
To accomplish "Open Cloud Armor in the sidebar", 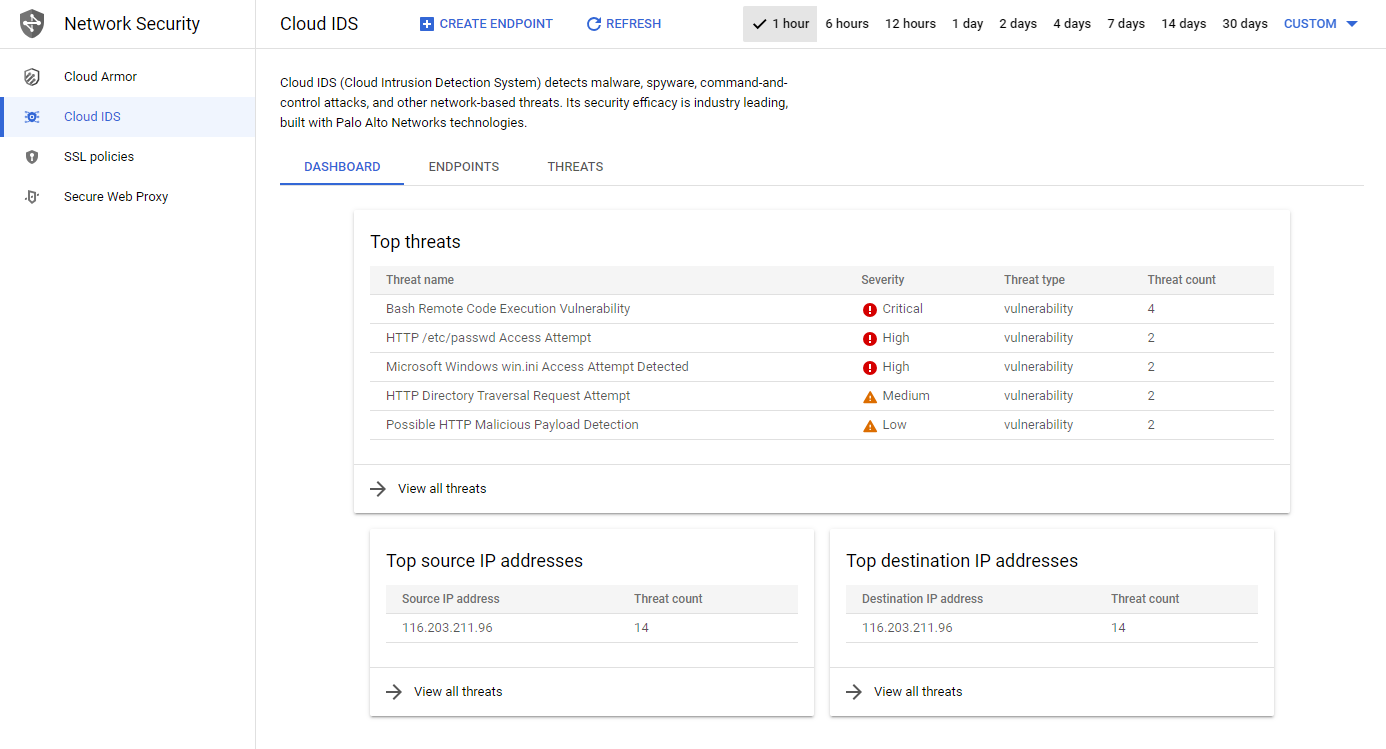I will (128, 77).
